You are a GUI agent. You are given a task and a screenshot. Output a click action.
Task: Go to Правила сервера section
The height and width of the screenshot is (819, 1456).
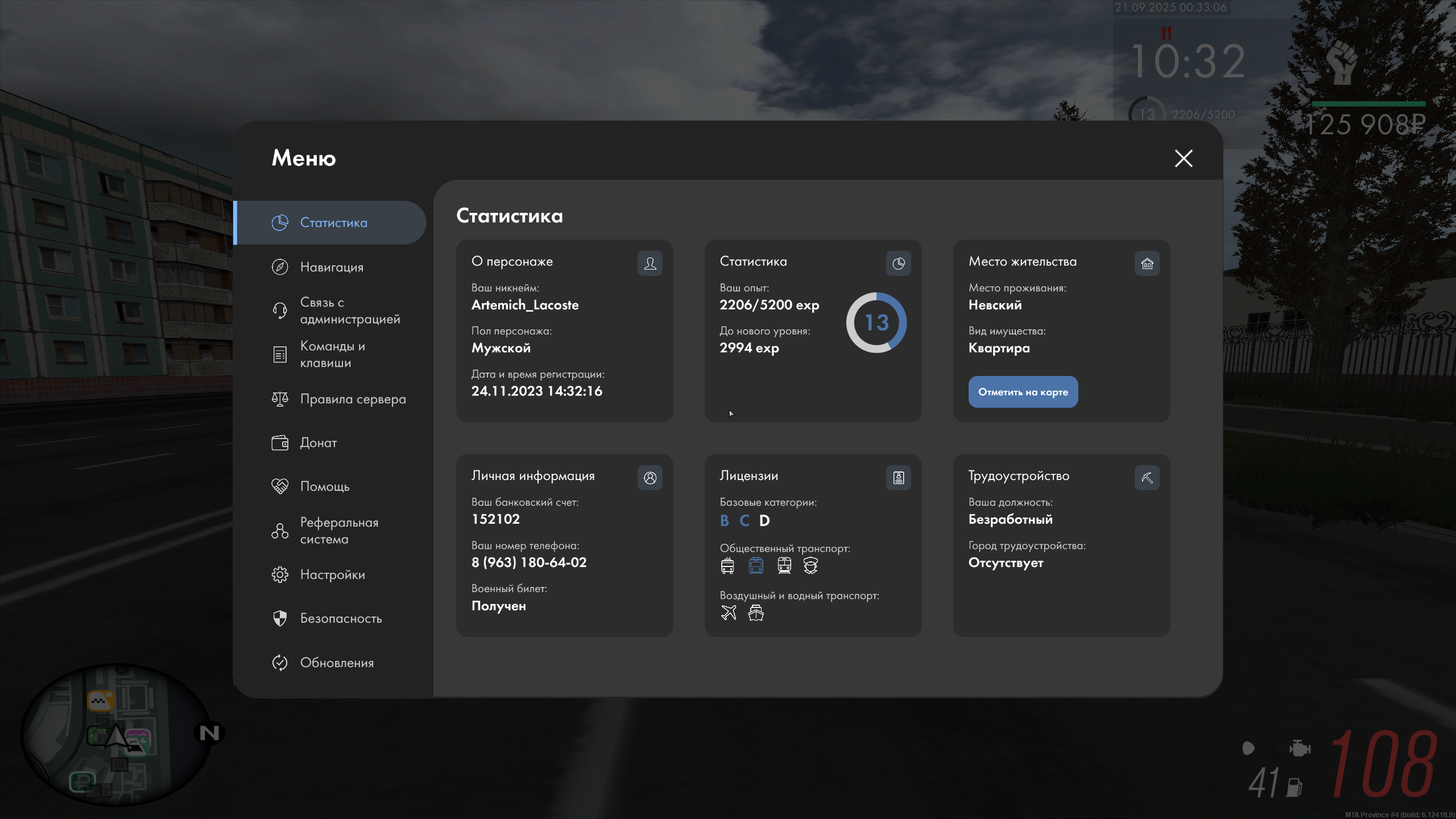coord(353,399)
